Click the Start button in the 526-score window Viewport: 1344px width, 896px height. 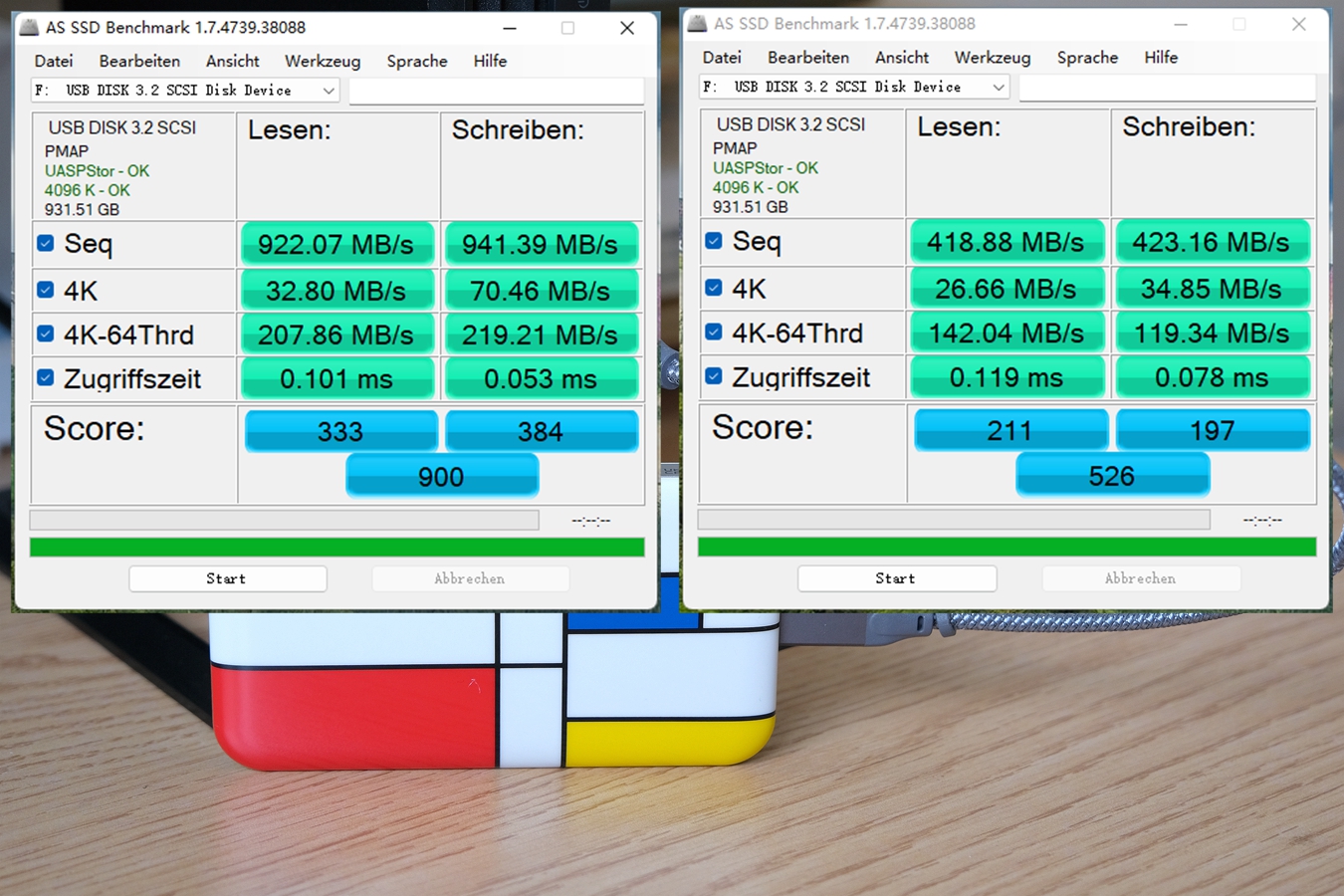(x=897, y=578)
